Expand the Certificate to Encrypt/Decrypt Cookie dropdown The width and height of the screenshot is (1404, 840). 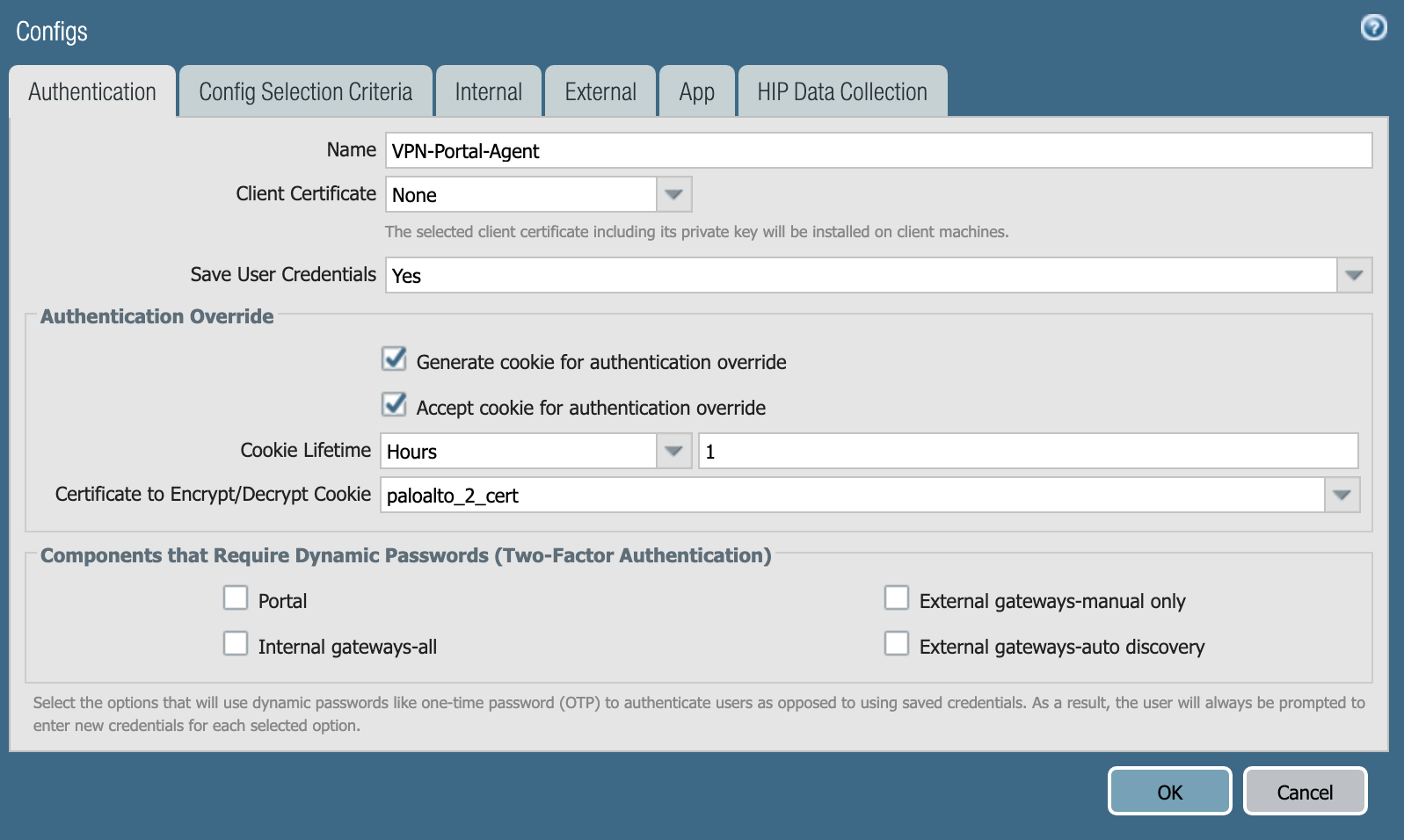[1342, 495]
